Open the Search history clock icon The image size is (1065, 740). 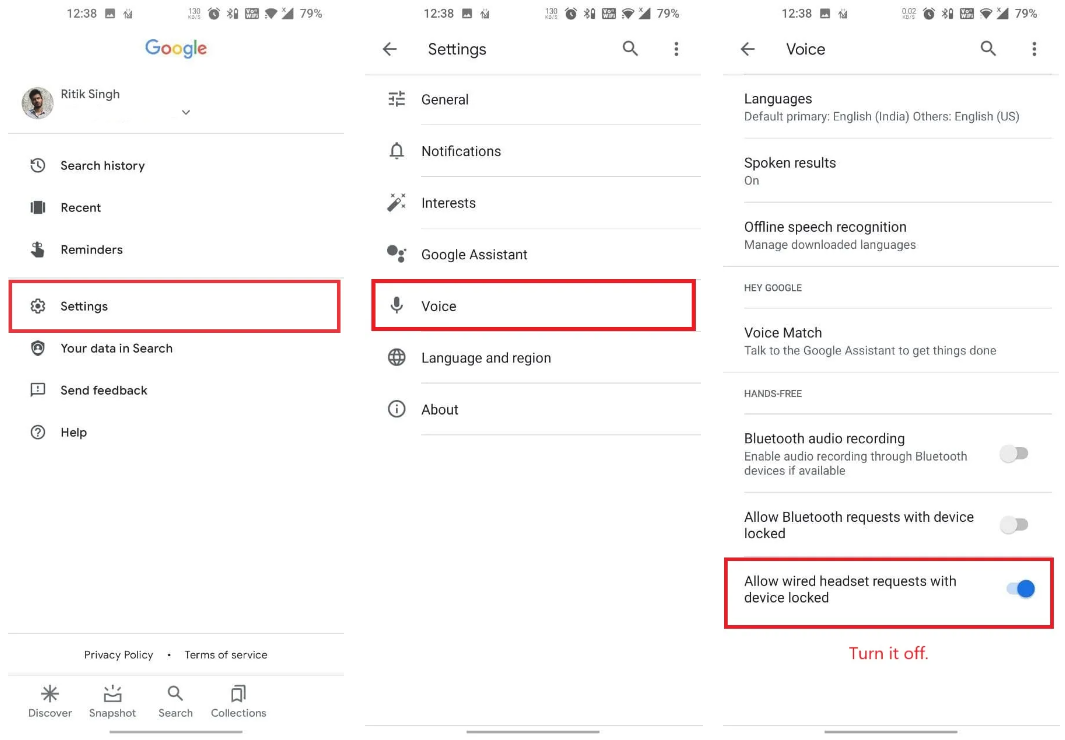pos(38,166)
